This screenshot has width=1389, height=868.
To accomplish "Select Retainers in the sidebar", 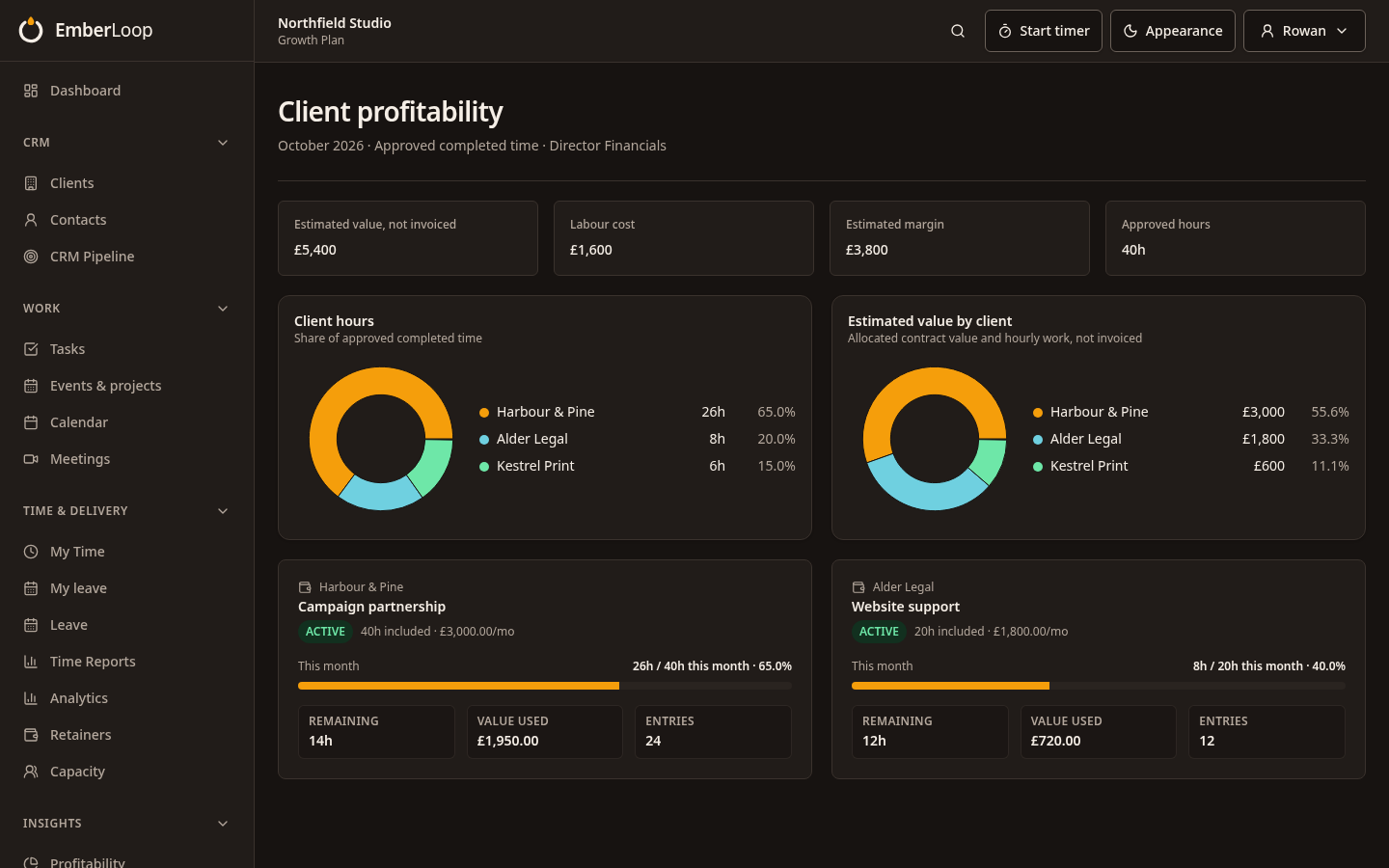I will (x=126, y=735).
